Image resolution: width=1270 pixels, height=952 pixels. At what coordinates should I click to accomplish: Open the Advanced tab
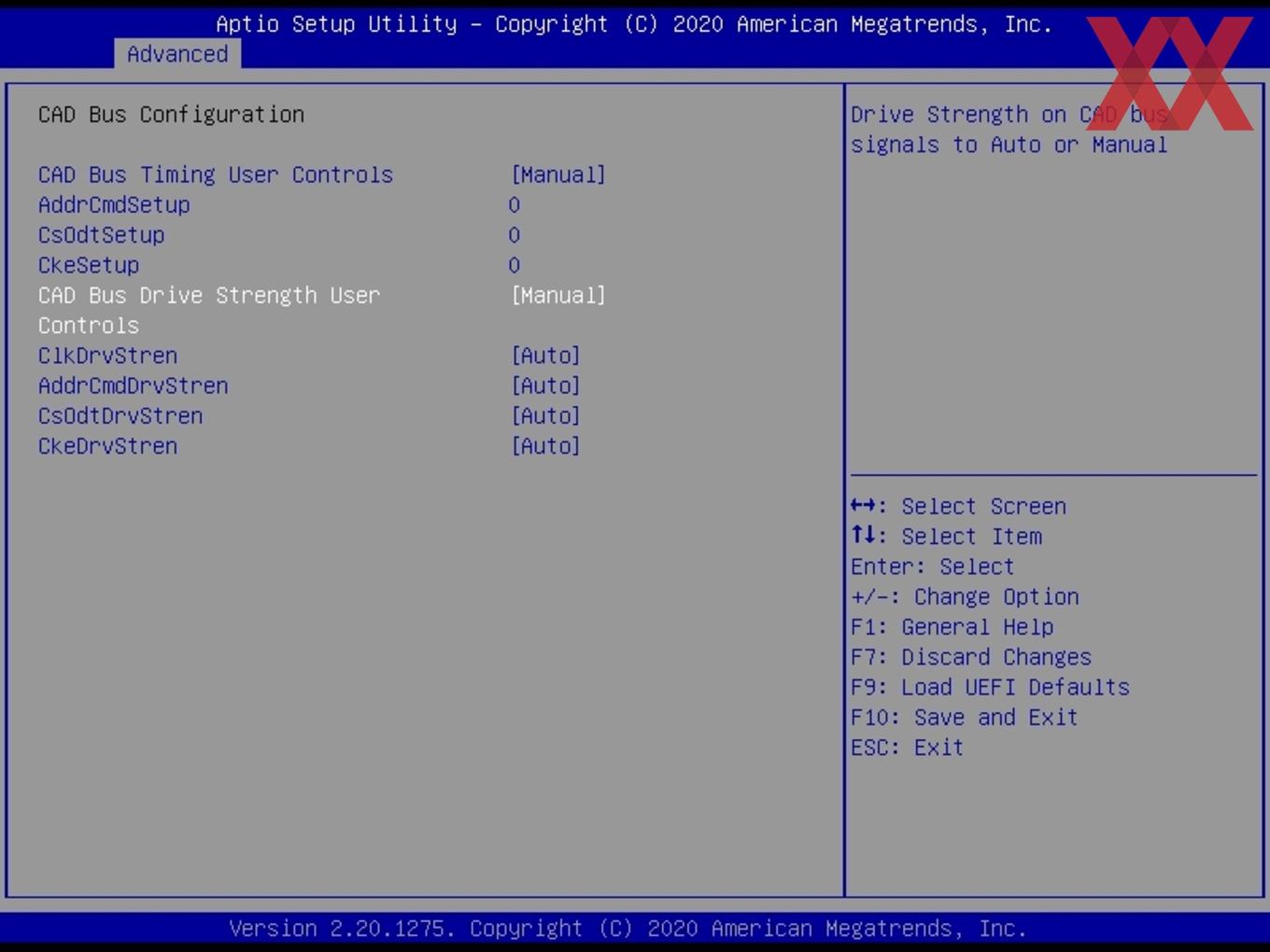(177, 54)
